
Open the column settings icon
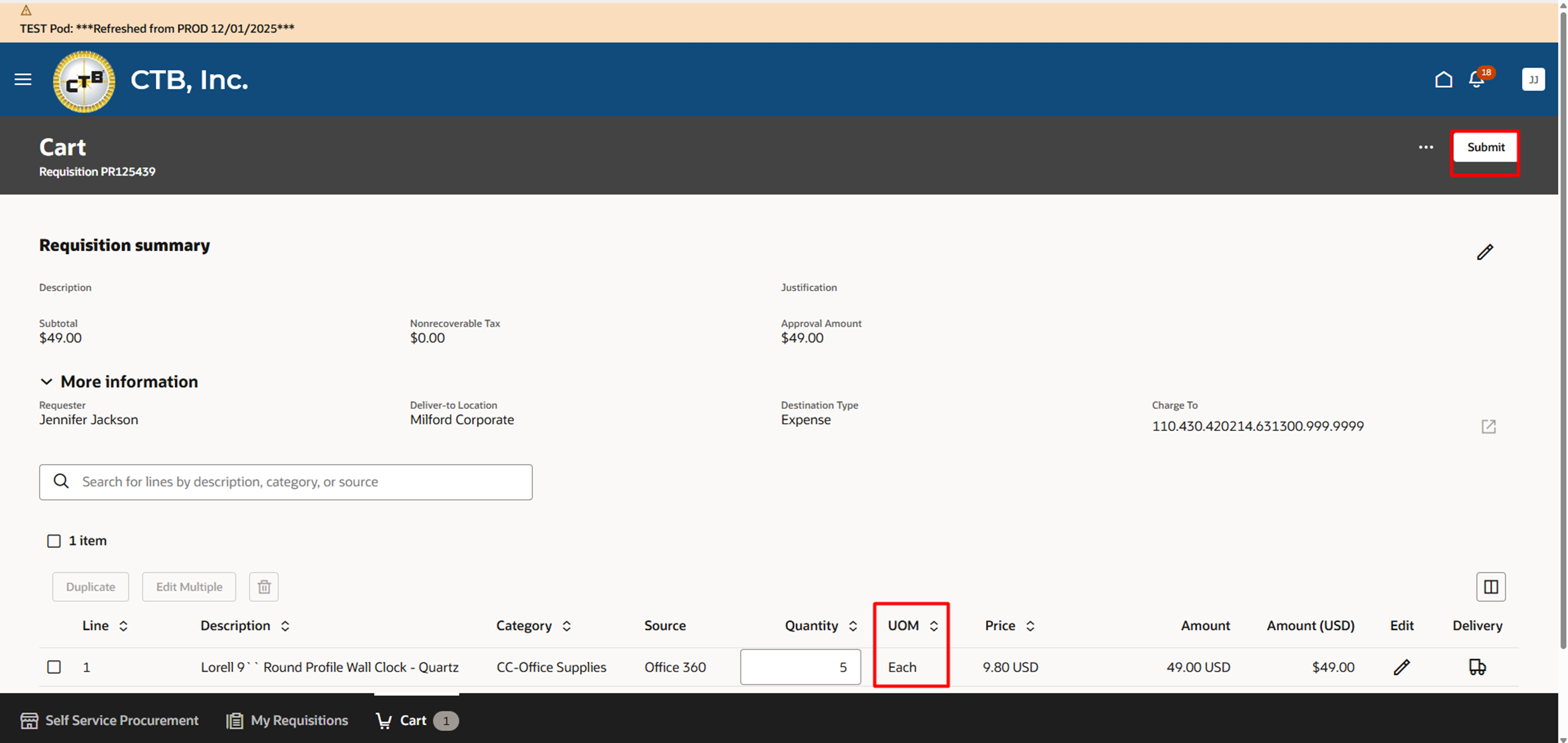(x=1491, y=587)
